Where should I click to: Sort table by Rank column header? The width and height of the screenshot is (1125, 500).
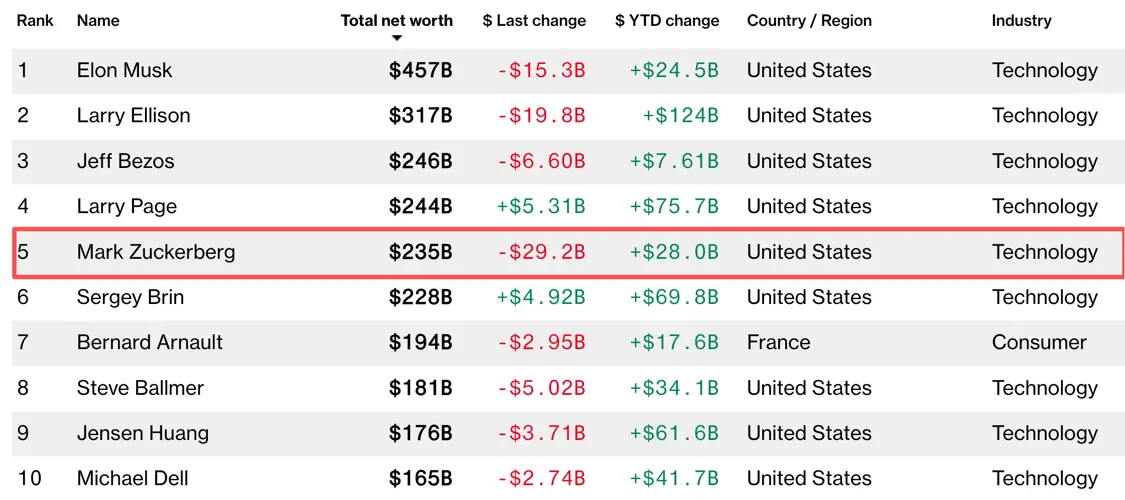click(35, 20)
